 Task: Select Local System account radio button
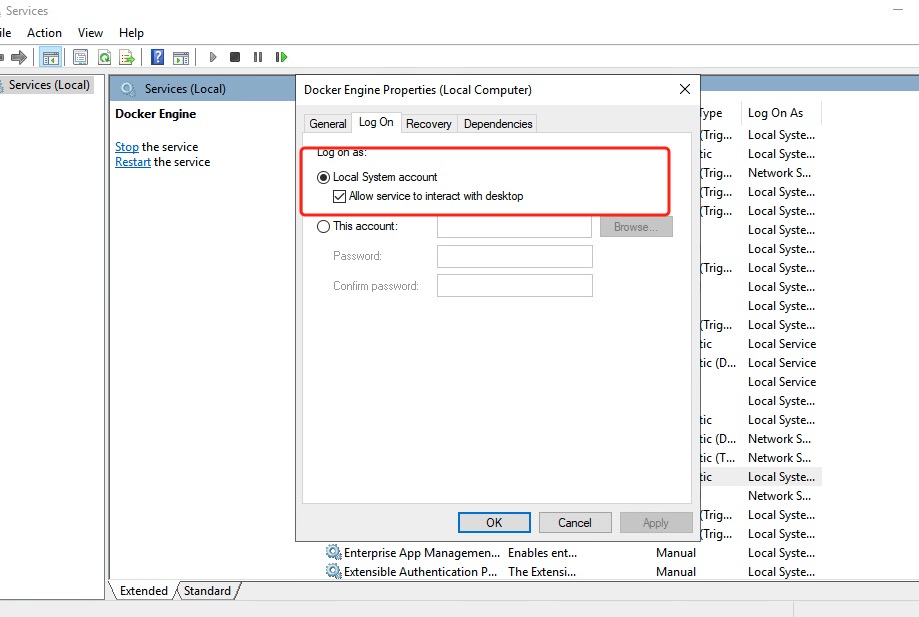click(324, 177)
